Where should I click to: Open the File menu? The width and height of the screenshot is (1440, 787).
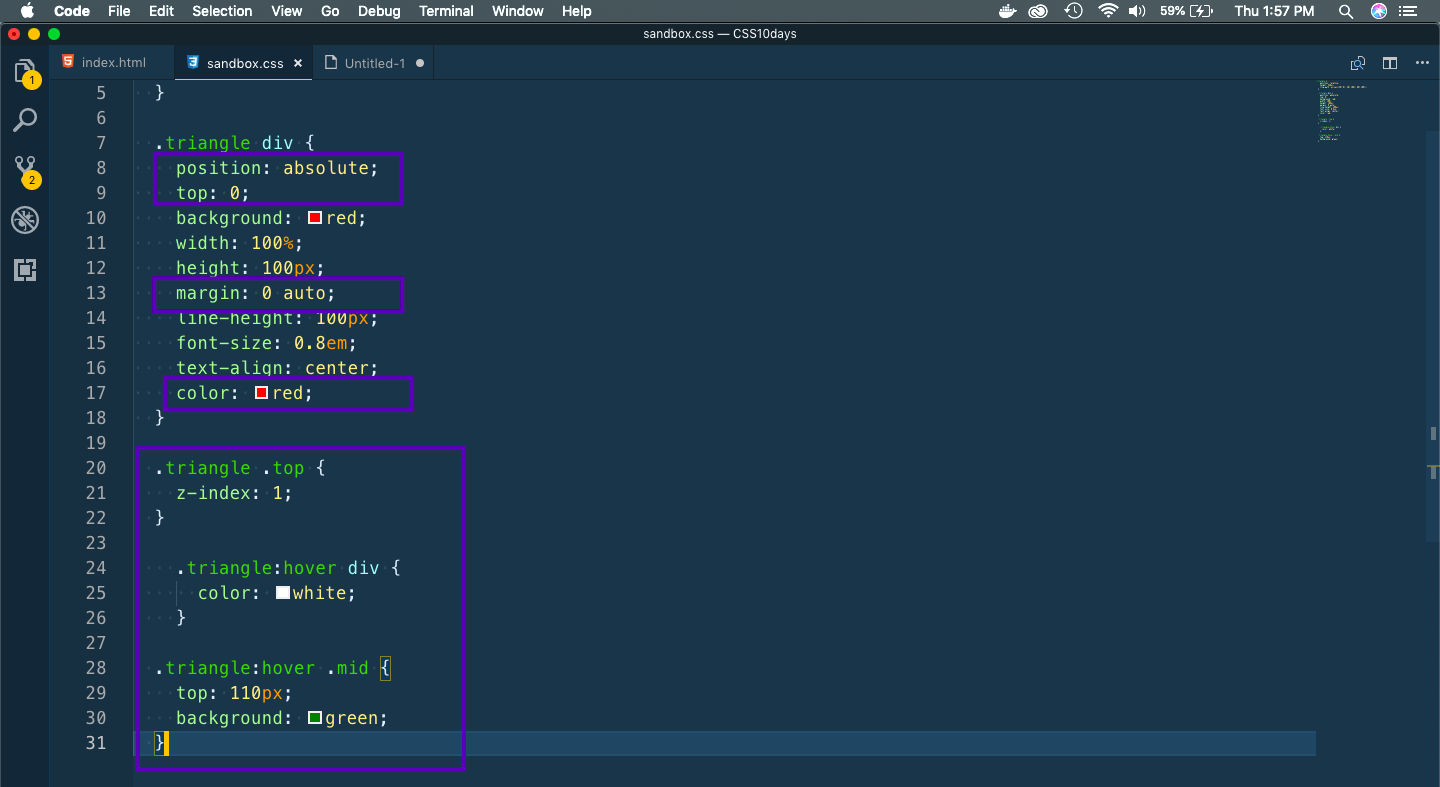tap(119, 11)
